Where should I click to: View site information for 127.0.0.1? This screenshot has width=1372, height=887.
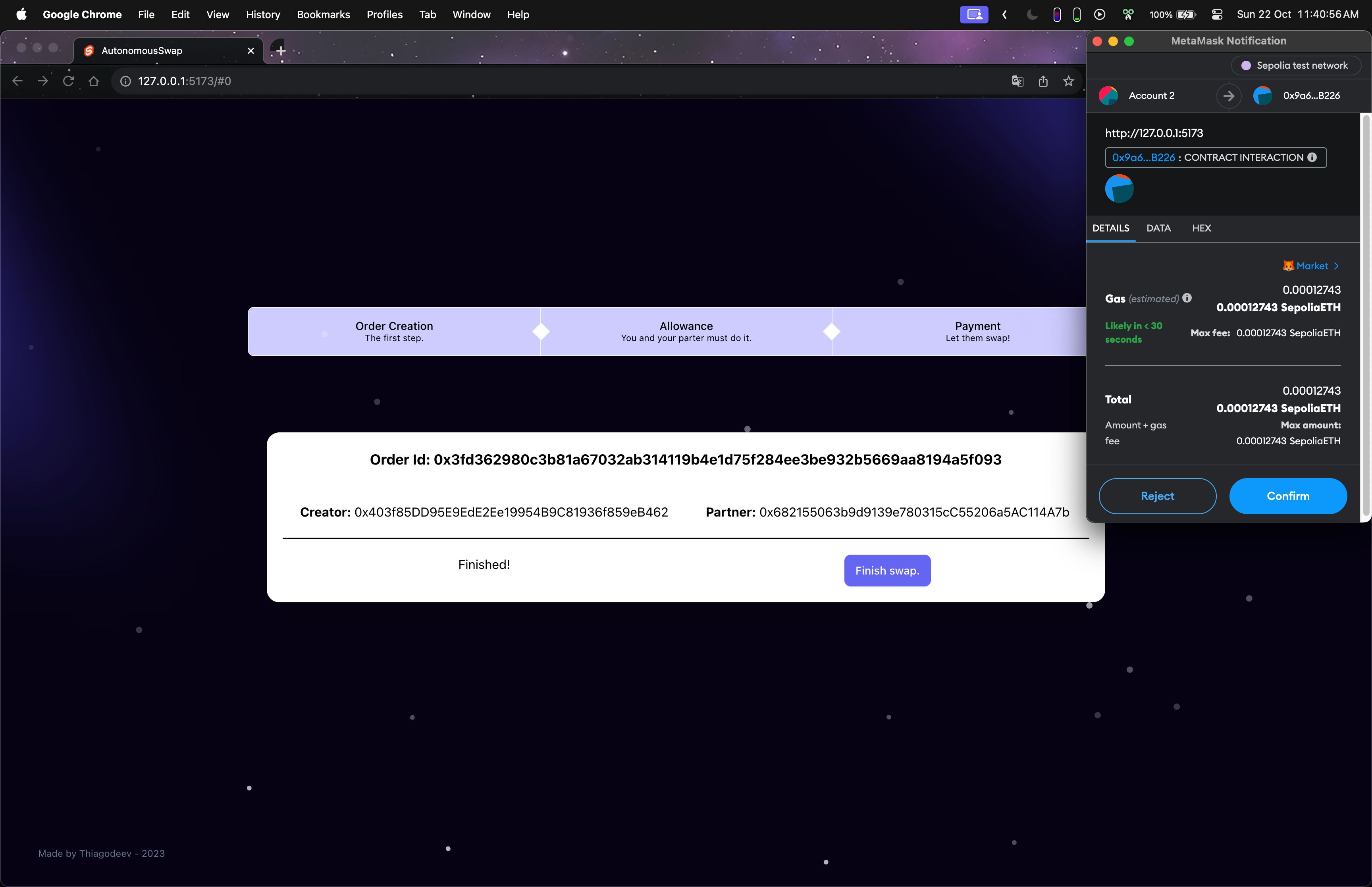point(125,81)
